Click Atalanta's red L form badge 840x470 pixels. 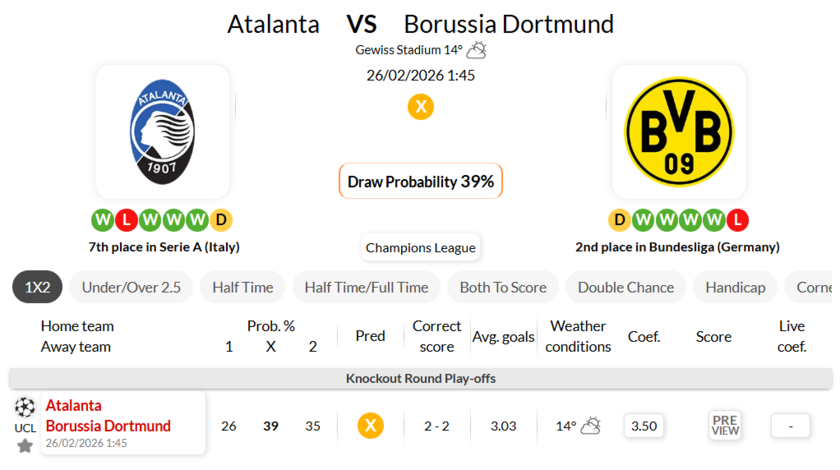126,220
